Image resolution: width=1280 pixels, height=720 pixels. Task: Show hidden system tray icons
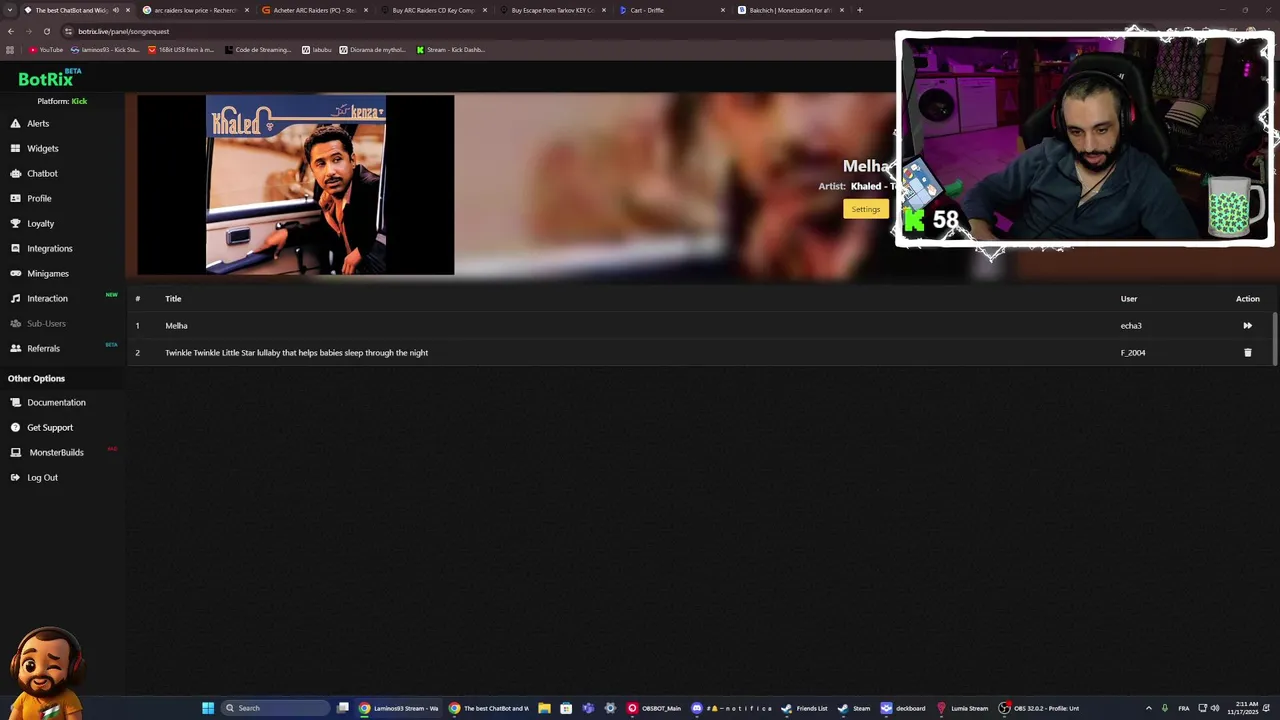click(x=1148, y=708)
